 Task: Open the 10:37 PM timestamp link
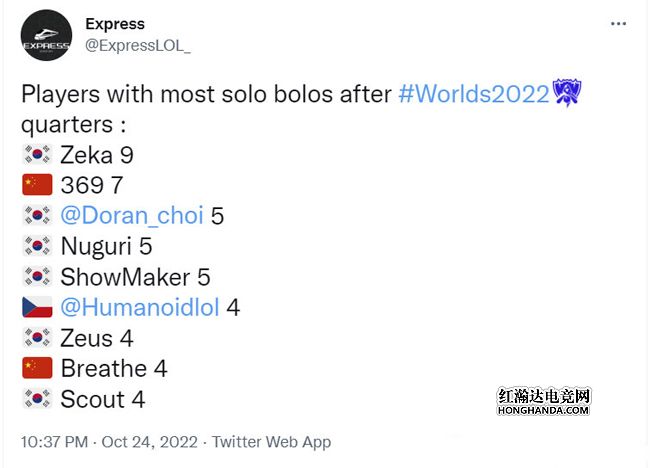54,442
